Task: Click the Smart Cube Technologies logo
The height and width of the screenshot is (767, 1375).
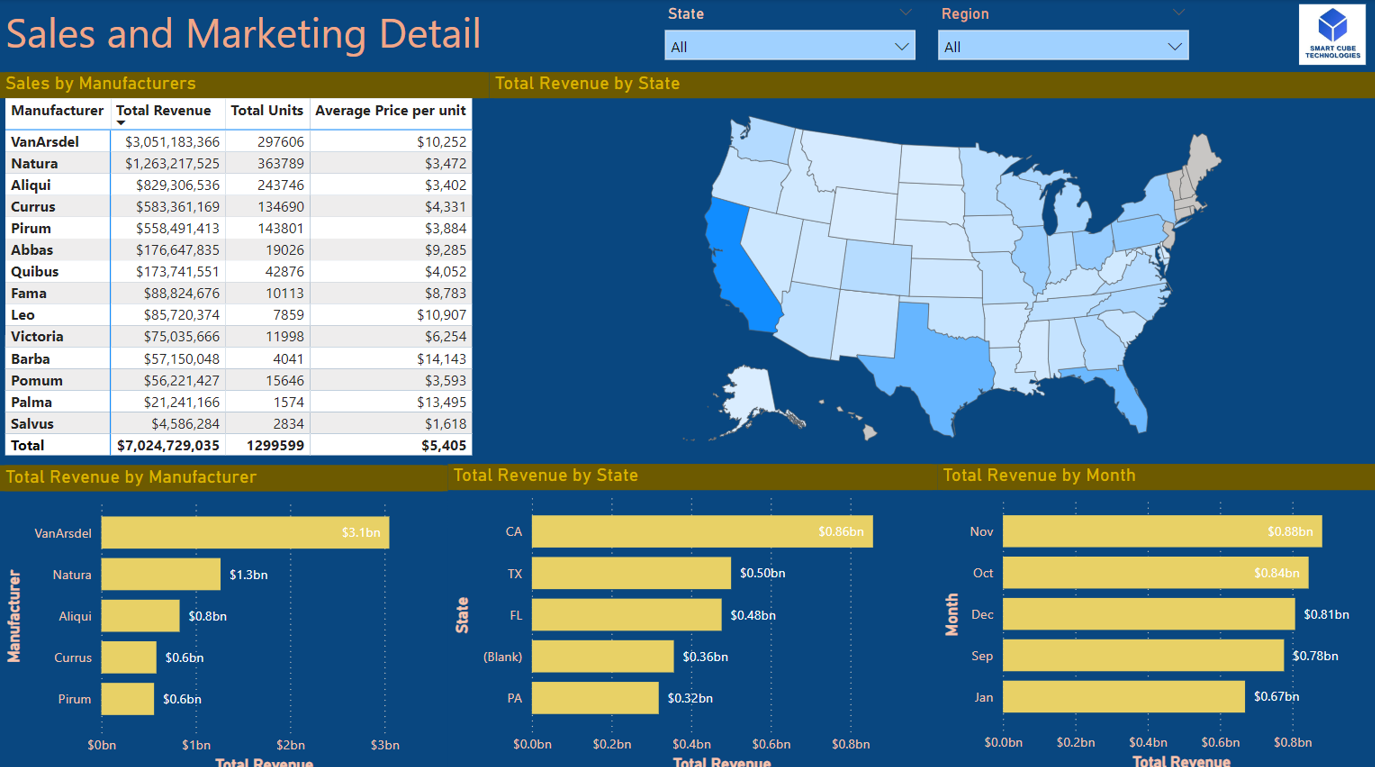Action: tap(1332, 34)
